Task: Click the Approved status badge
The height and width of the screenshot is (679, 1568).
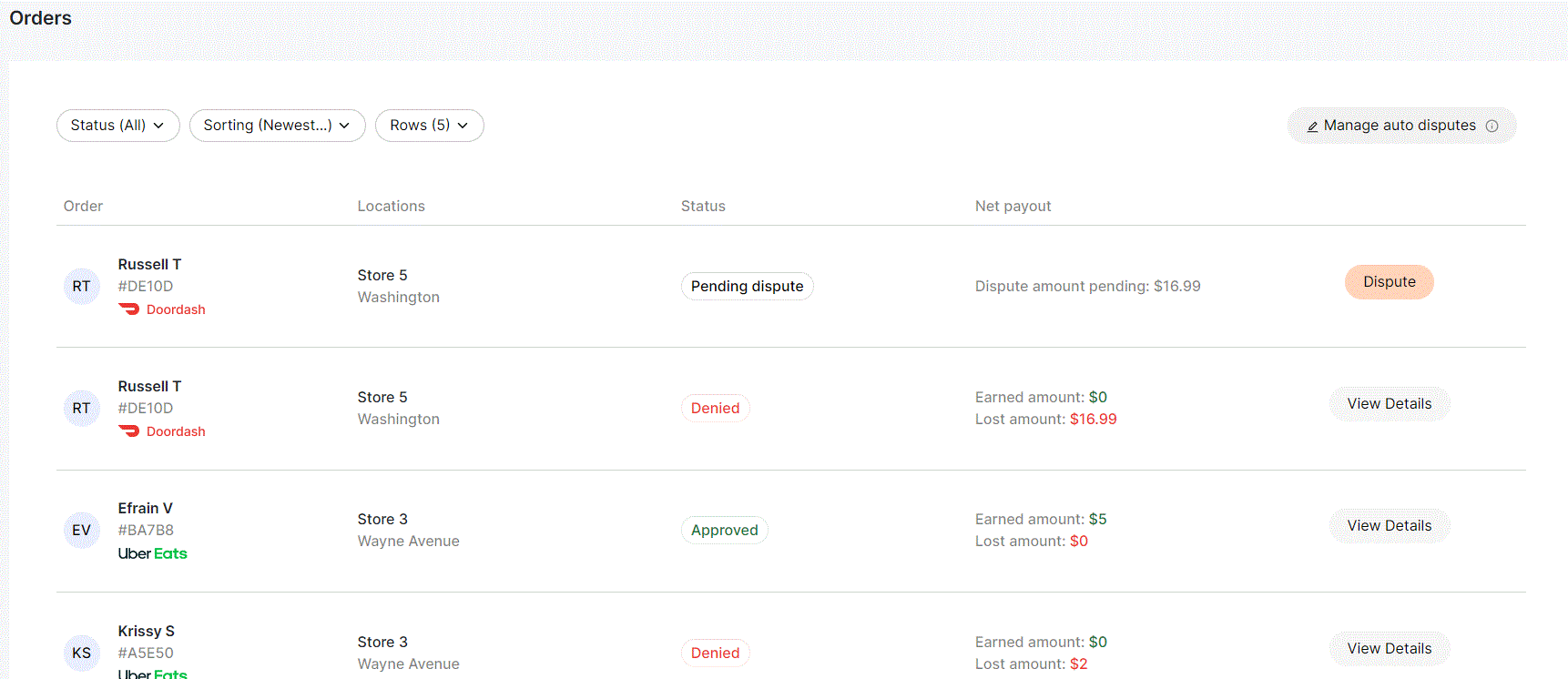Action: coord(724,531)
